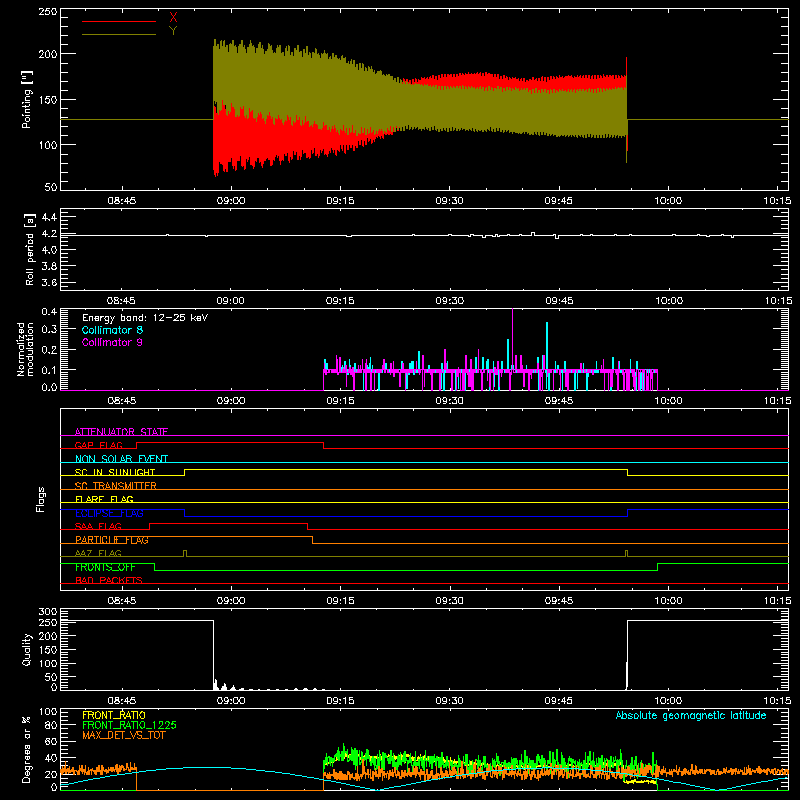This screenshot has width=800, height=800.
Task: Click 08:45 label below the Quality plot
Action: 121,701
